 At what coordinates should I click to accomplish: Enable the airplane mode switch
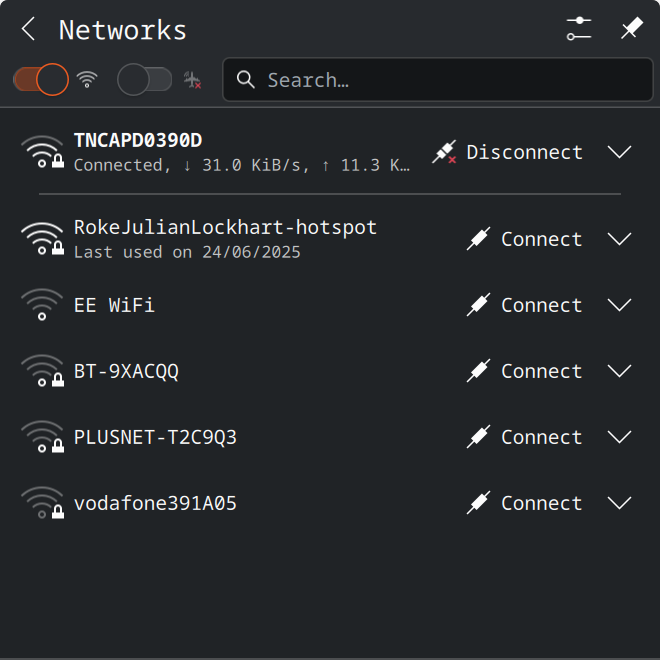145,80
